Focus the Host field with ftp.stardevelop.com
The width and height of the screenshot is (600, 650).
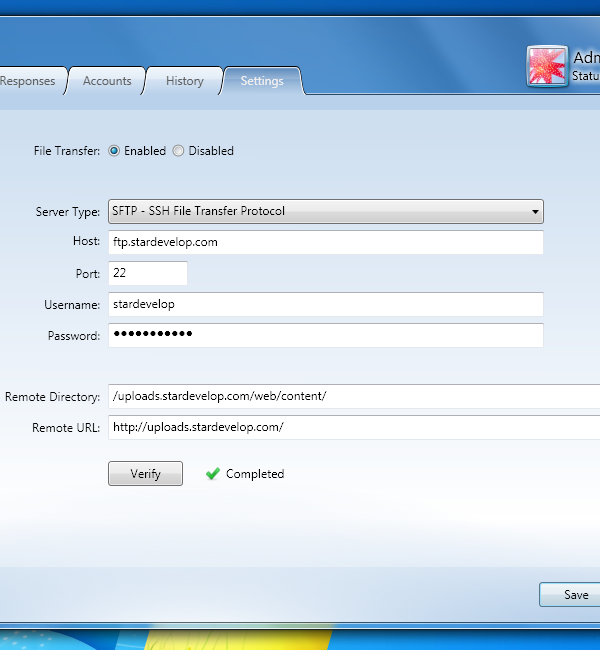click(x=325, y=242)
